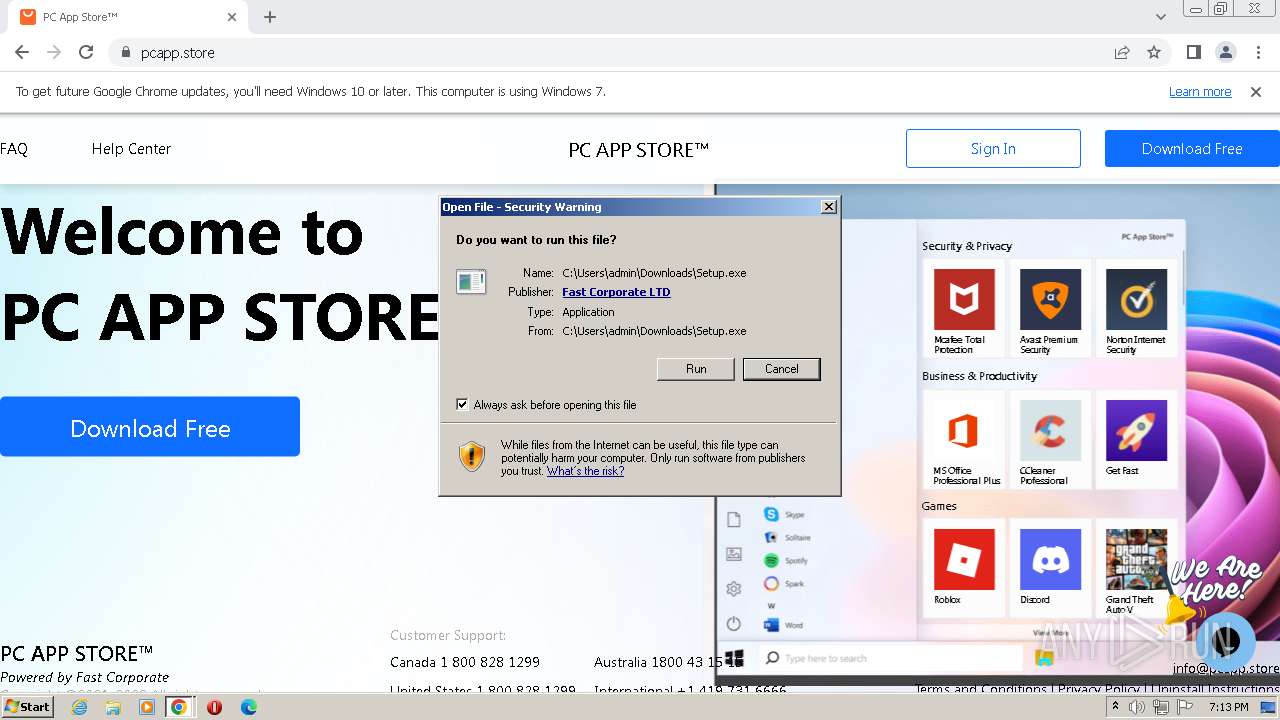Click the Chrome taskbar icon

click(x=179, y=707)
